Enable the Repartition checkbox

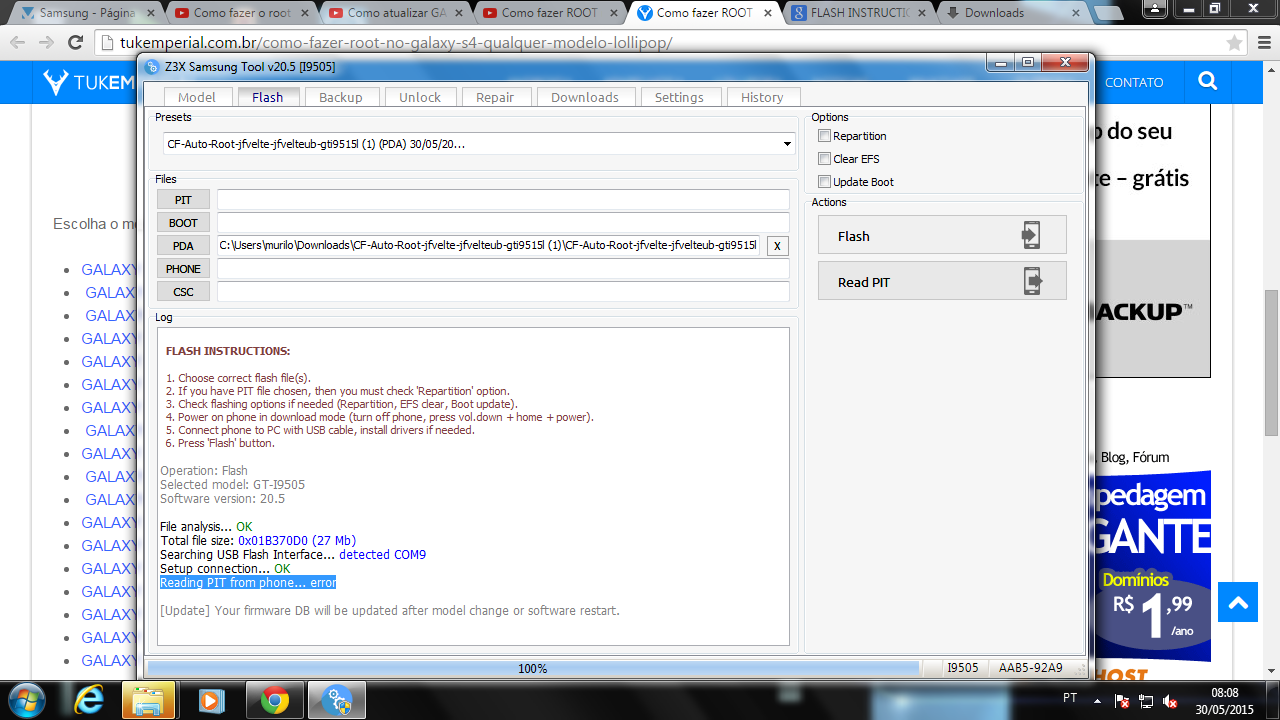tap(824, 136)
